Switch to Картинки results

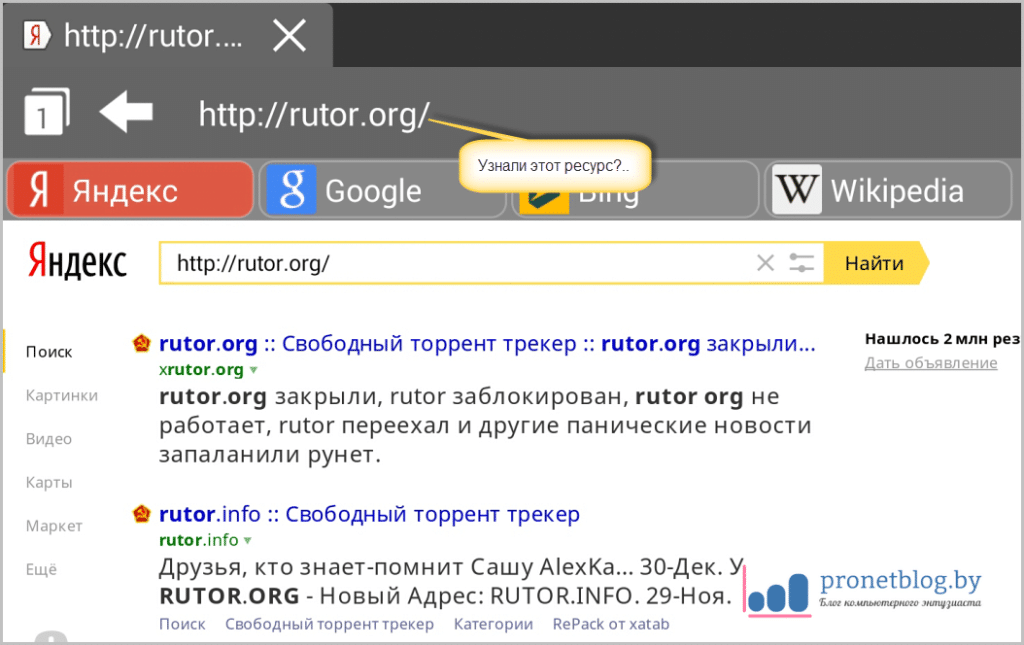tap(62, 396)
